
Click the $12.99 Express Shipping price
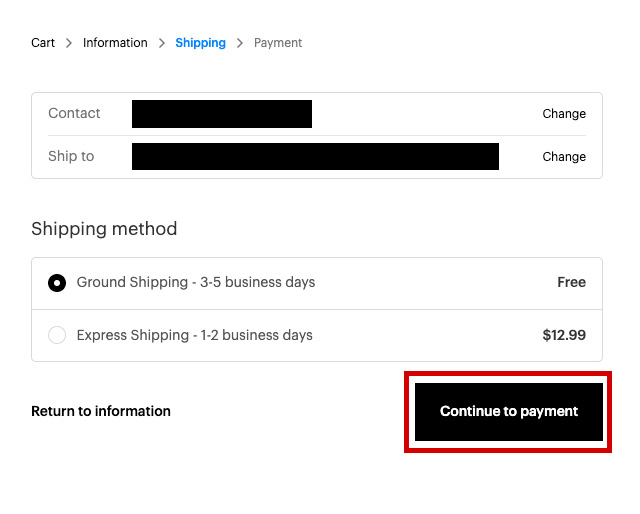564,335
